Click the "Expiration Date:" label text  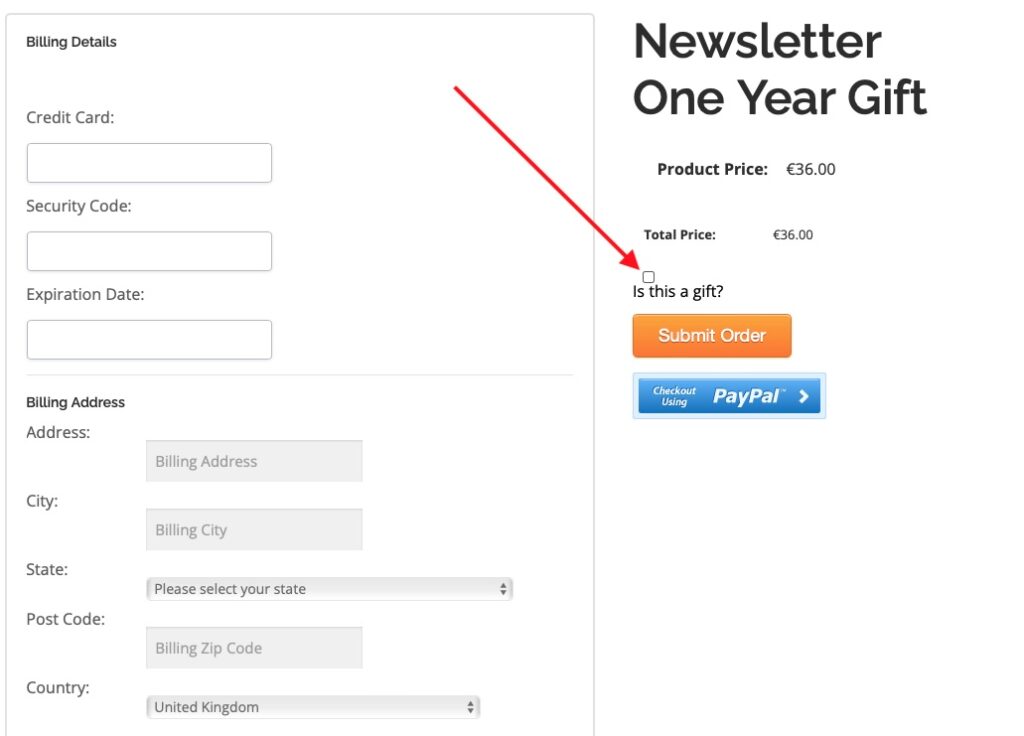pos(85,294)
